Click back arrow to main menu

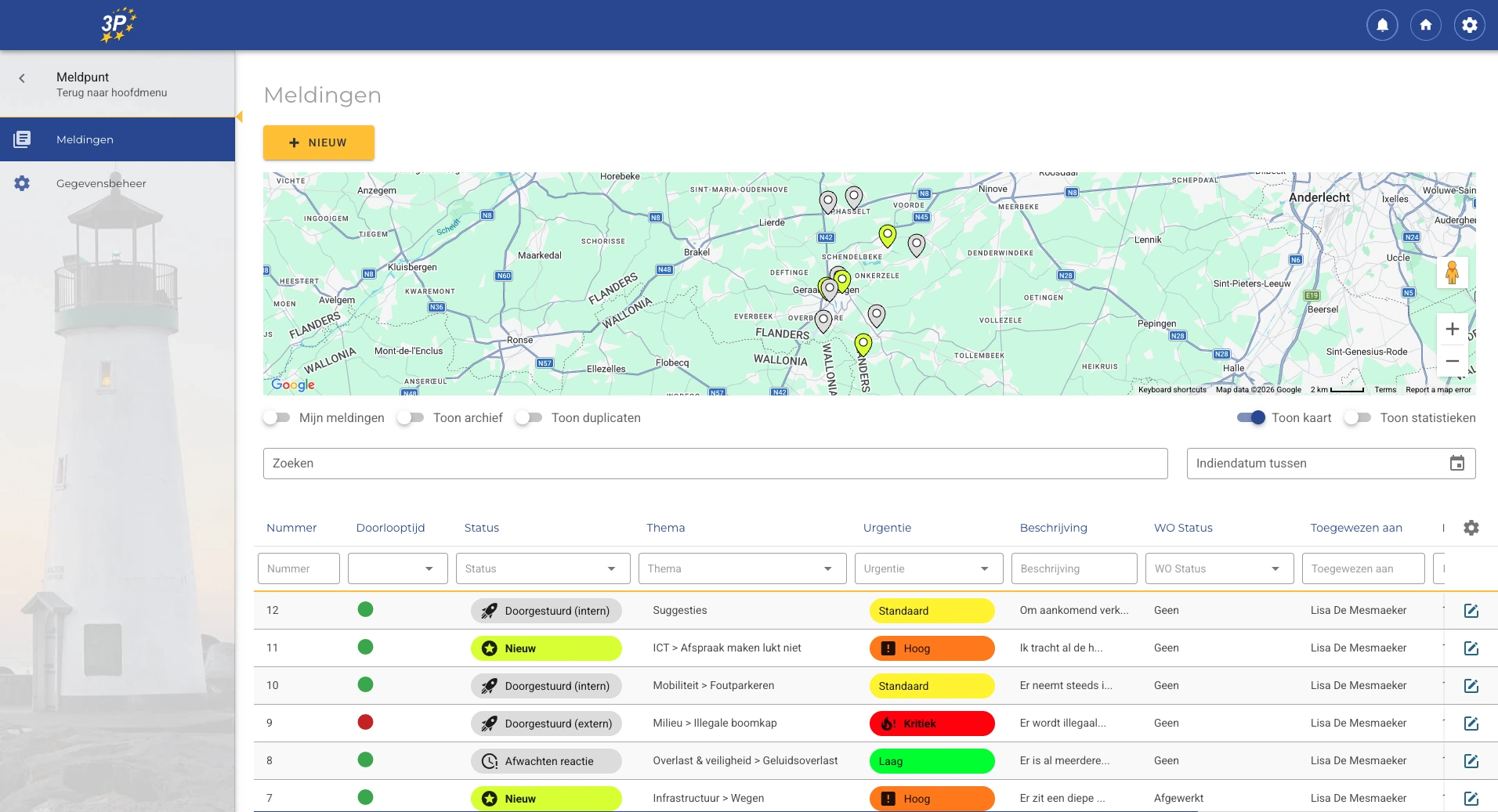tap(22, 78)
